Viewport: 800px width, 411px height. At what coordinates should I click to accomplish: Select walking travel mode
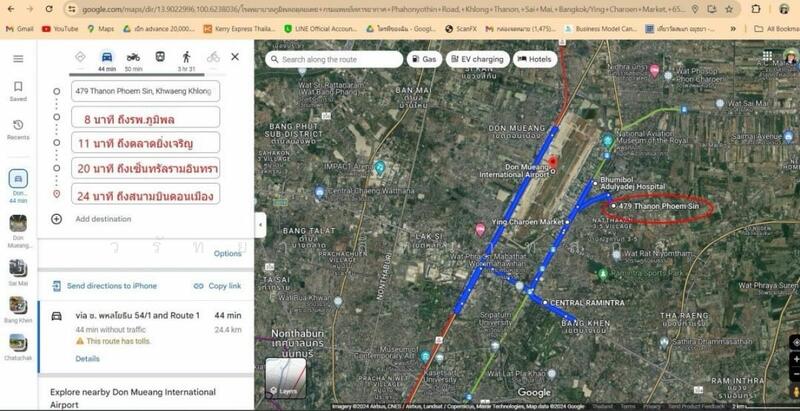point(186,57)
